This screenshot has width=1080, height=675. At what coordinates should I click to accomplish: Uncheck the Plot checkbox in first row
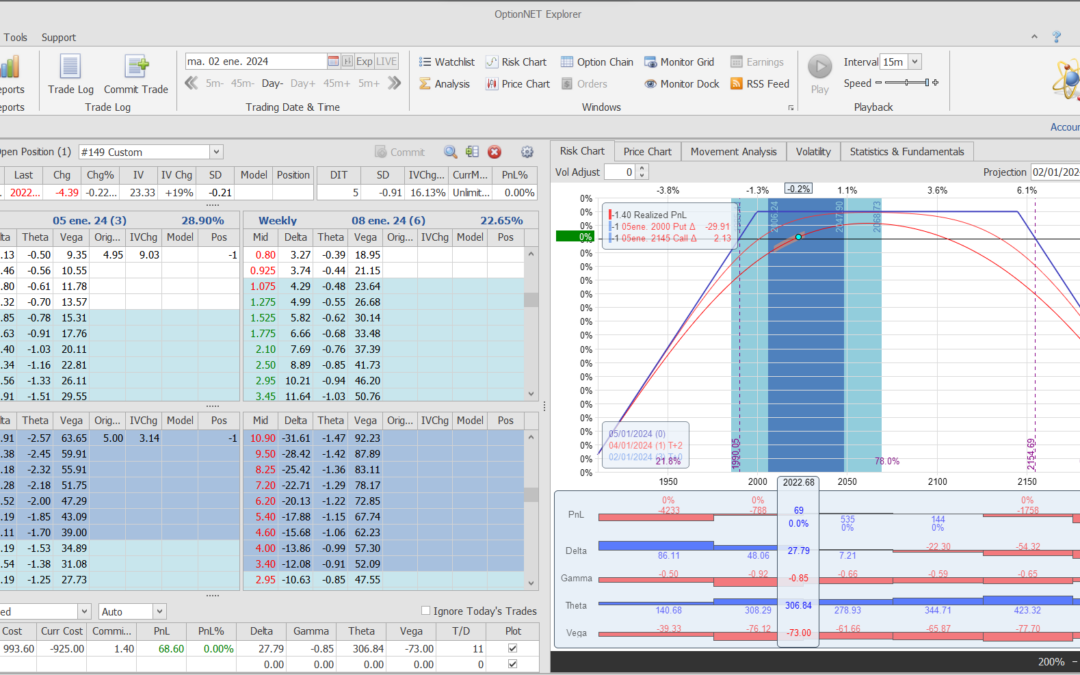tap(513, 649)
